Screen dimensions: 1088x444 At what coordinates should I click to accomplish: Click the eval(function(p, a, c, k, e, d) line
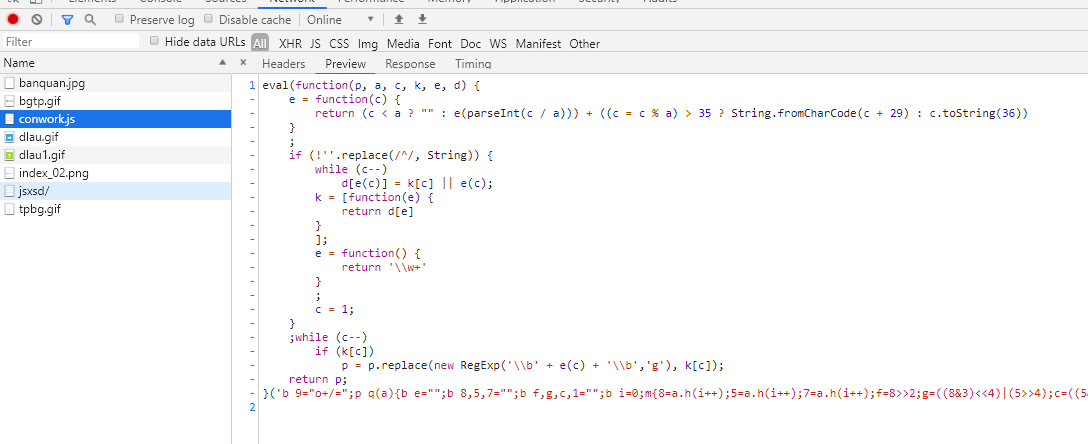coord(371,85)
